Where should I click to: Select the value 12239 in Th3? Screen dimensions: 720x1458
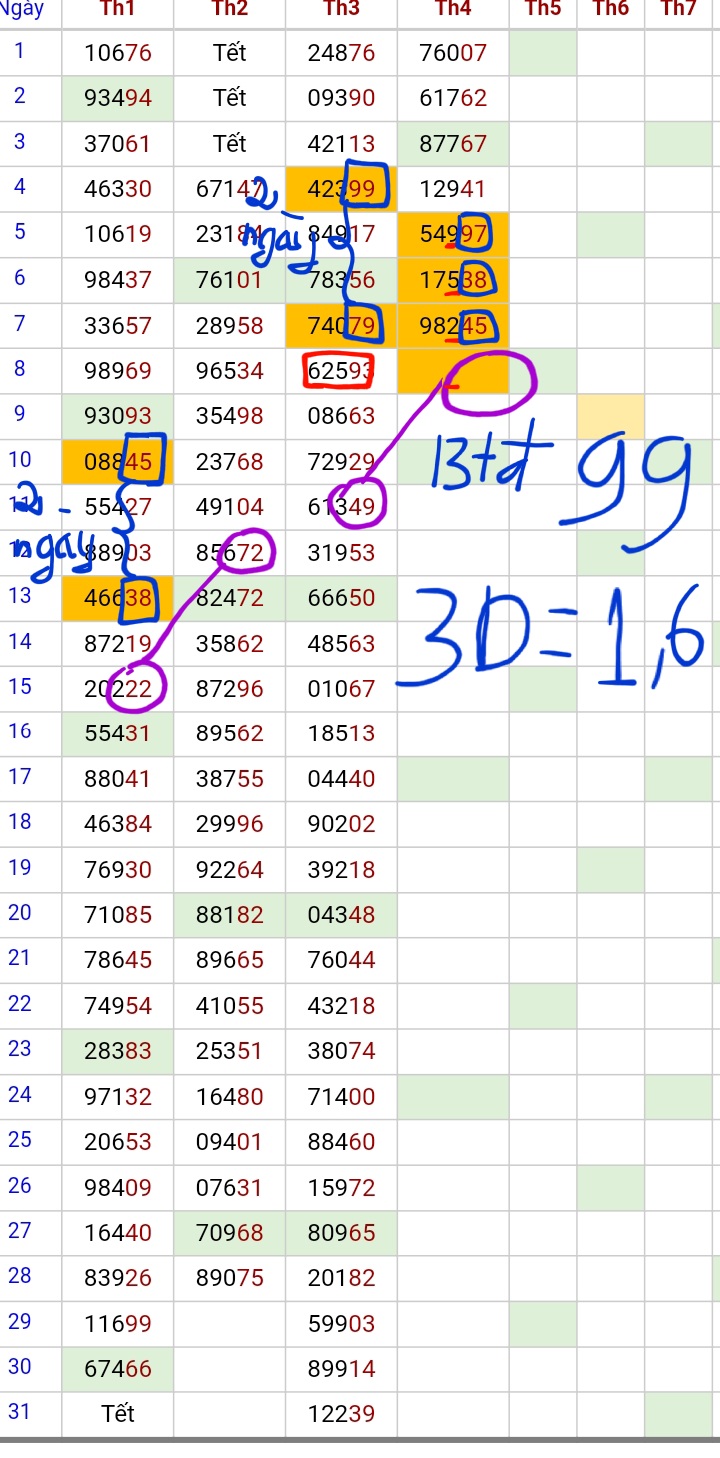coord(342,1414)
